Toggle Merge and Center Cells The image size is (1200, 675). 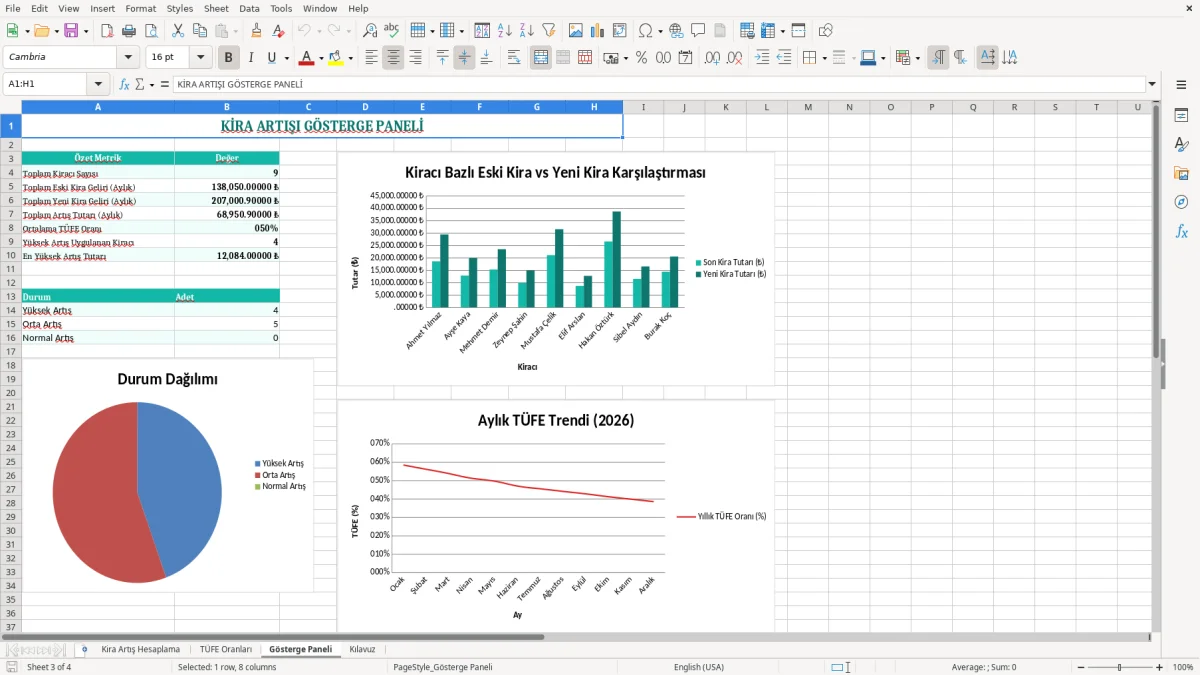point(541,58)
